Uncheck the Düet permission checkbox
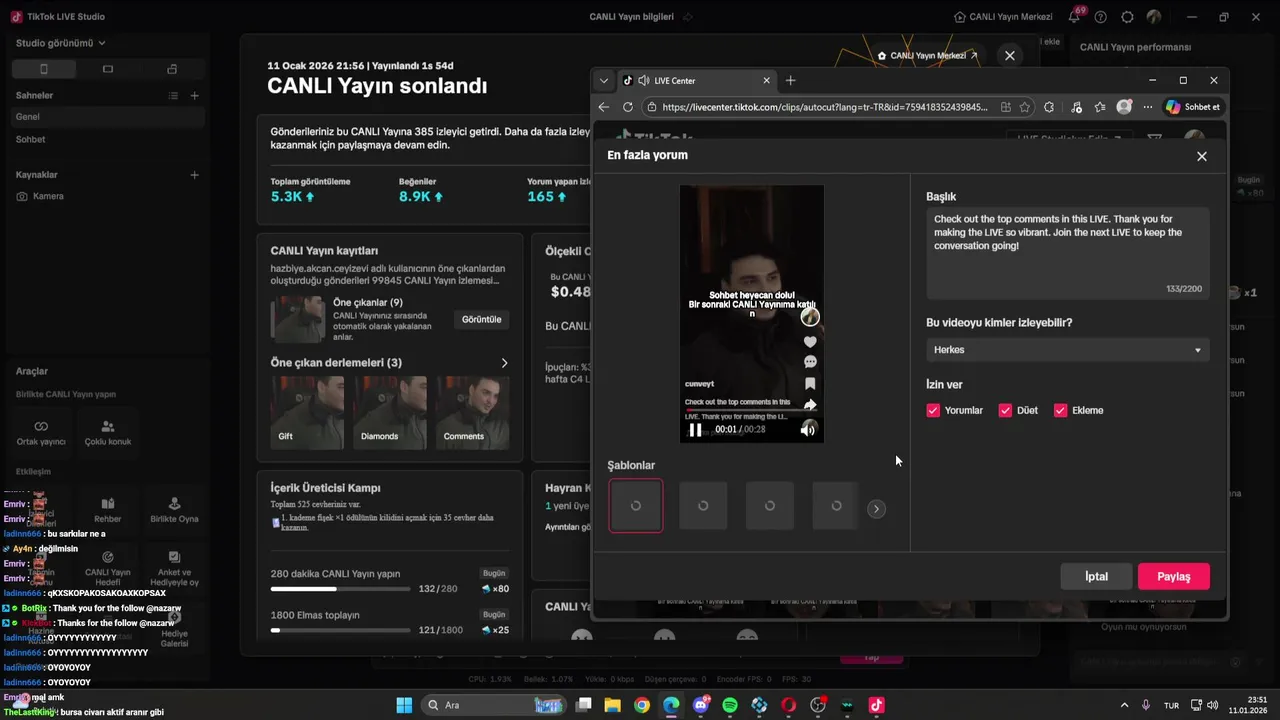1280x720 pixels. [x=1005, y=410]
